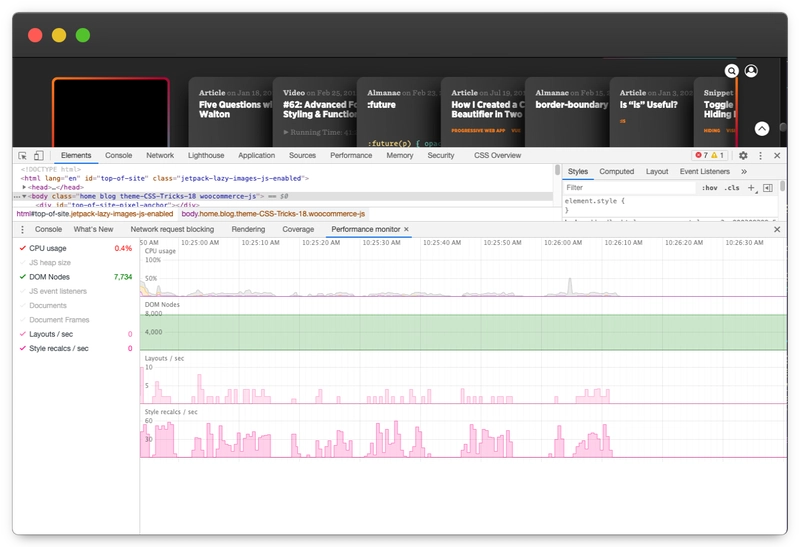The image size is (800, 547).
Task: Open the Network request blocking drawer tab
Action: [172, 230]
